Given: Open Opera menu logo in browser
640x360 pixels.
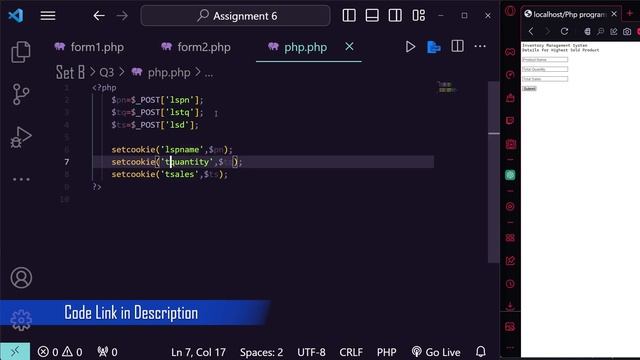Looking at the screenshot, I should pyautogui.click(x=510, y=11).
